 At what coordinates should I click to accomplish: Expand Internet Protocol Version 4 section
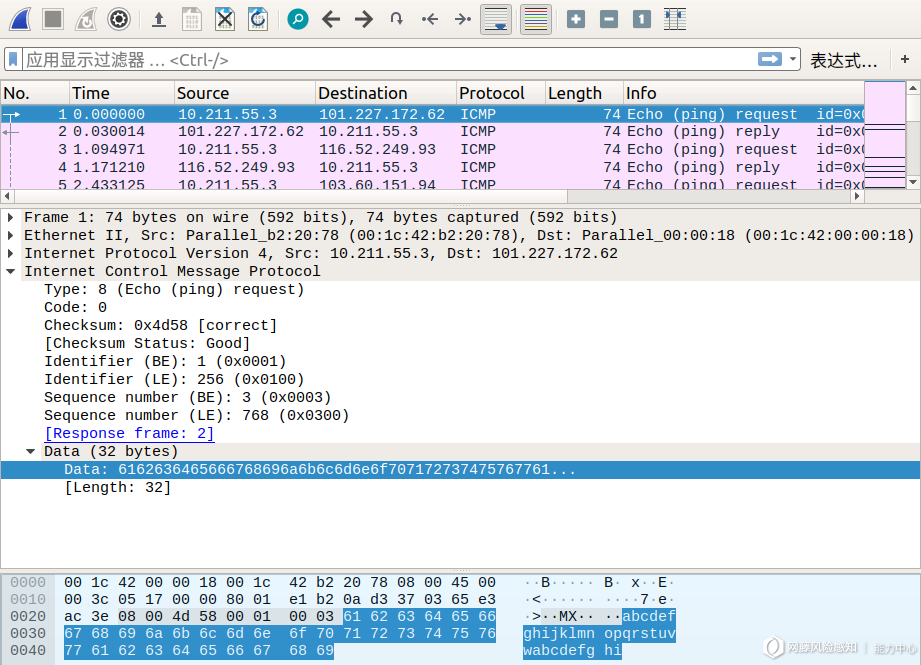pos(11,253)
